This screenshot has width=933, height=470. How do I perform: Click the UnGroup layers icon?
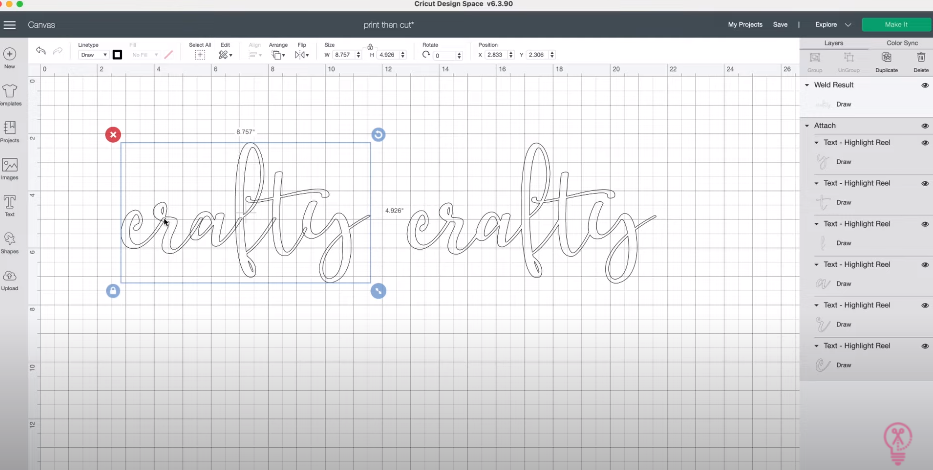click(x=849, y=61)
